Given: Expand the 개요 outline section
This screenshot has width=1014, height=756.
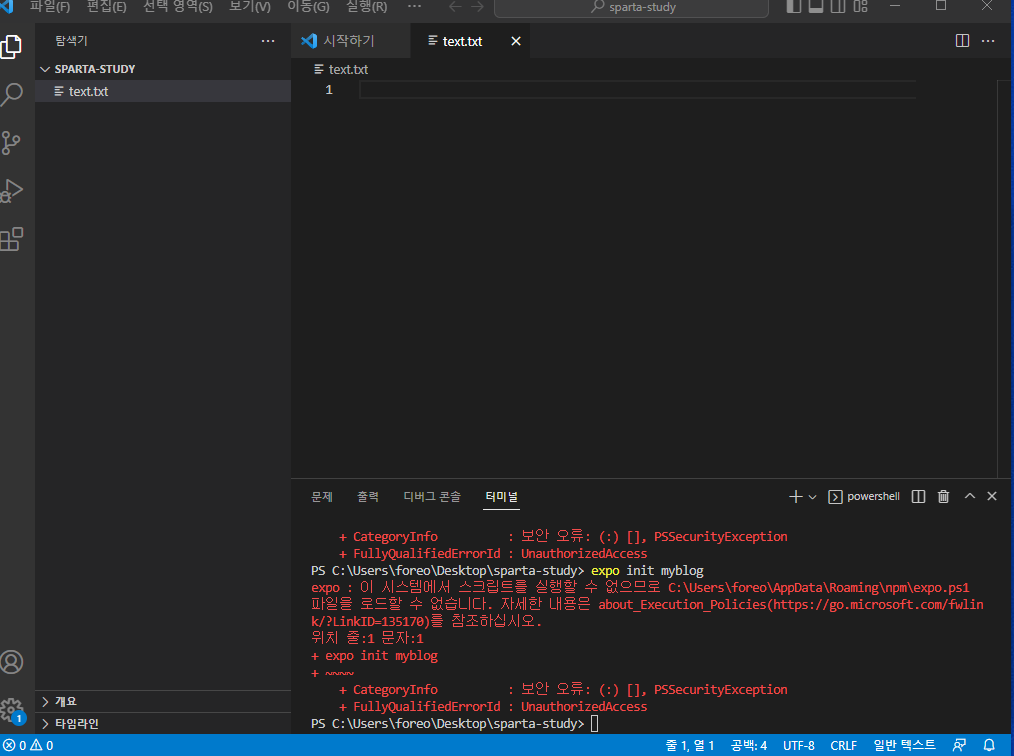Looking at the screenshot, I should pyautogui.click(x=163, y=701).
